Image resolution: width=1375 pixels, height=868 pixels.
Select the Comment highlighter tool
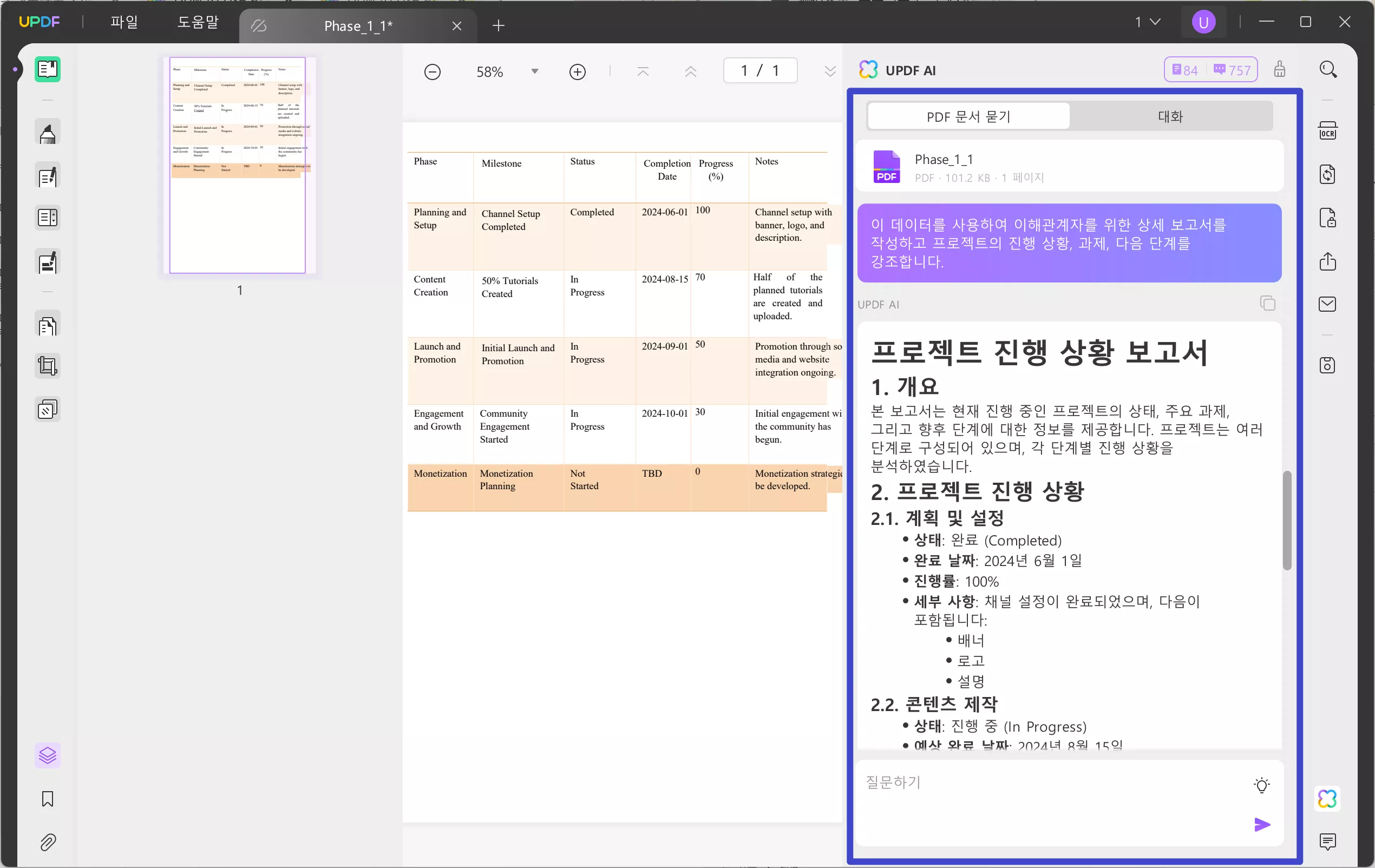[x=48, y=133]
